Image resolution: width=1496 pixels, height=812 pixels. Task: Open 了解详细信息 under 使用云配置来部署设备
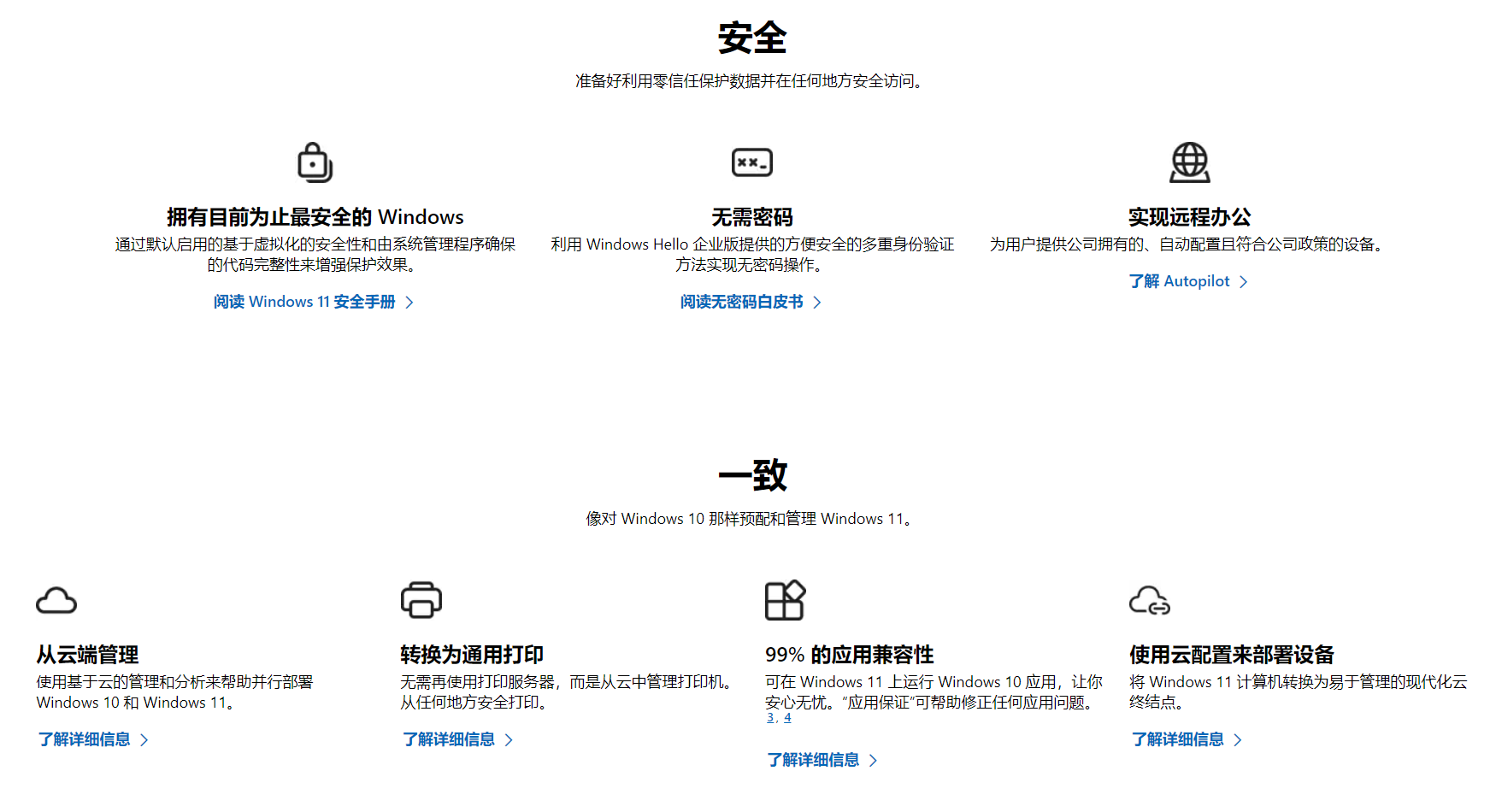tap(1187, 739)
